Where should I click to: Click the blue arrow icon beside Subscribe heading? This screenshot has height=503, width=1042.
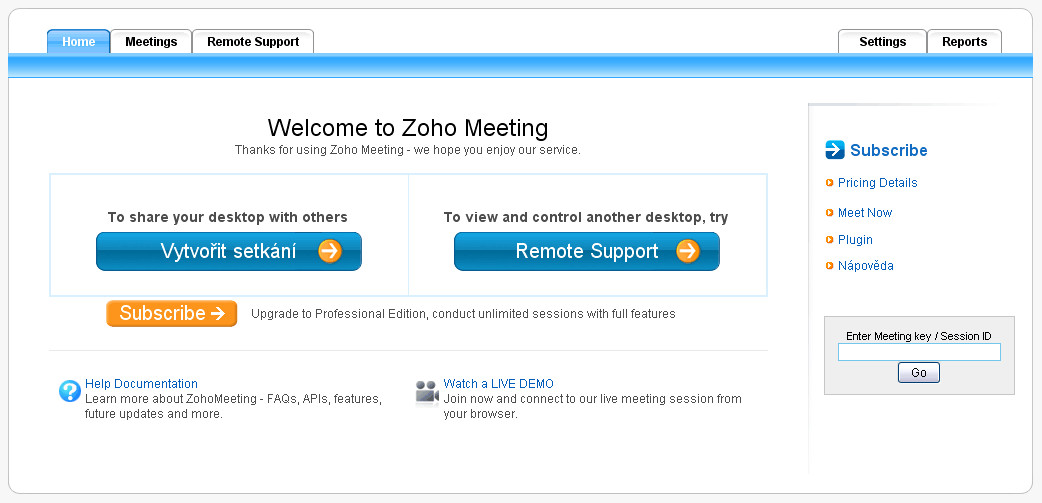pyautogui.click(x=835, y=150)
